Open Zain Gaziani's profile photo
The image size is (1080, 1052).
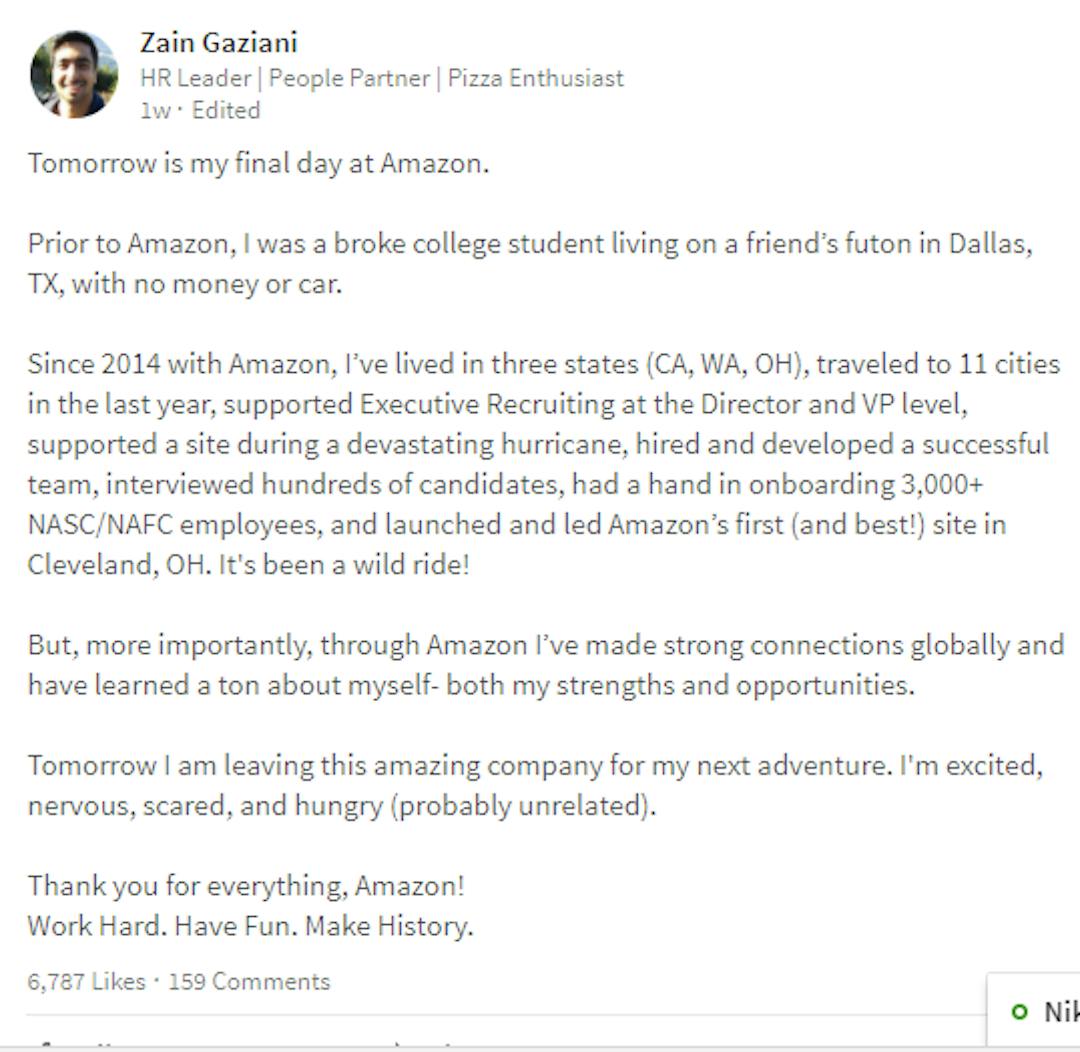[x=74, y=74]
